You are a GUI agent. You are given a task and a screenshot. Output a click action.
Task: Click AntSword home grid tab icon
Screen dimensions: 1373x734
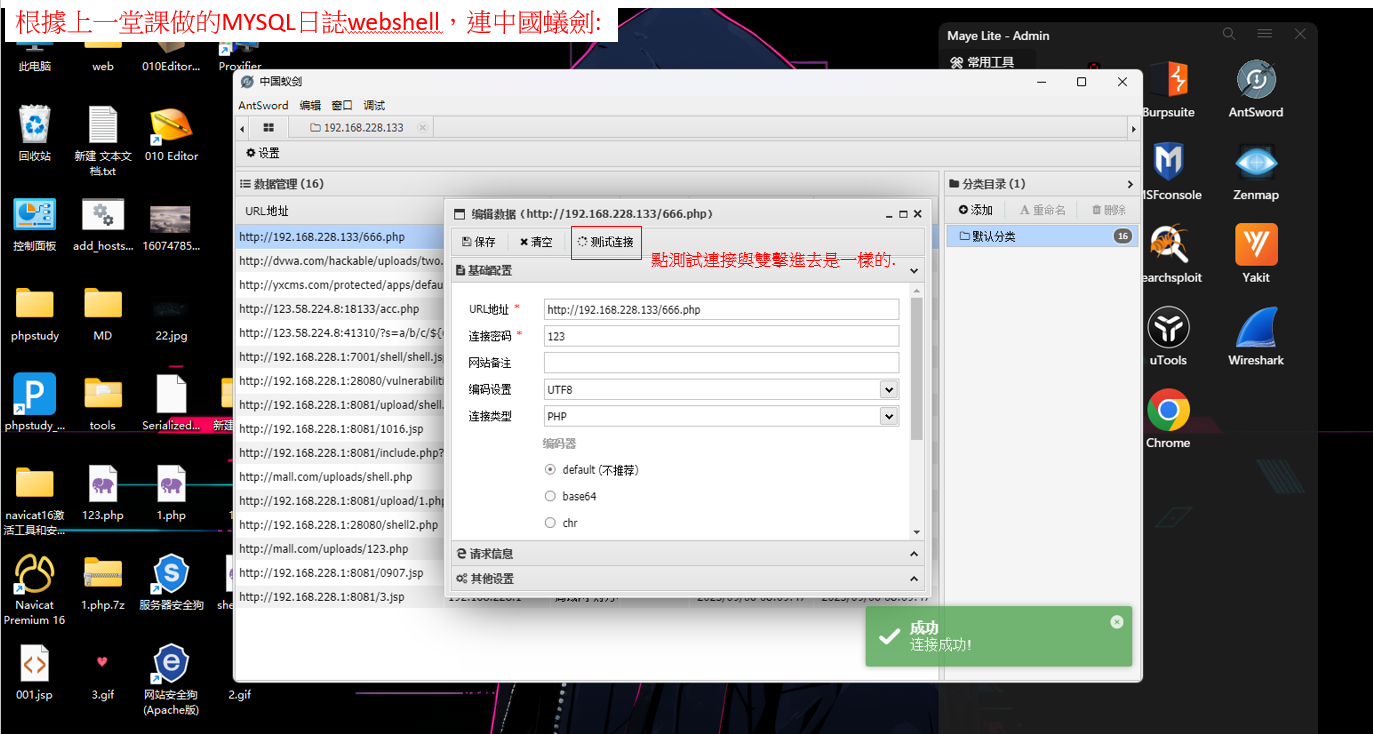click(268, 128)
